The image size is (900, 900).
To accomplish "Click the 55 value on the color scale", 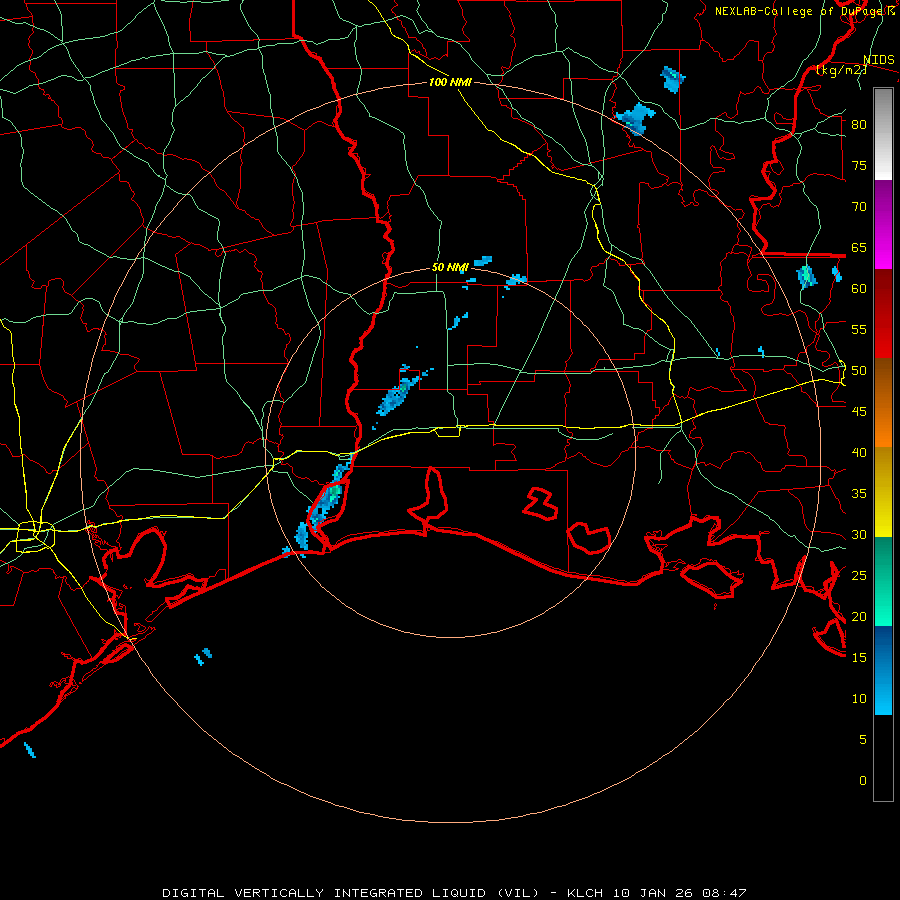I will [x=859, y=329].
